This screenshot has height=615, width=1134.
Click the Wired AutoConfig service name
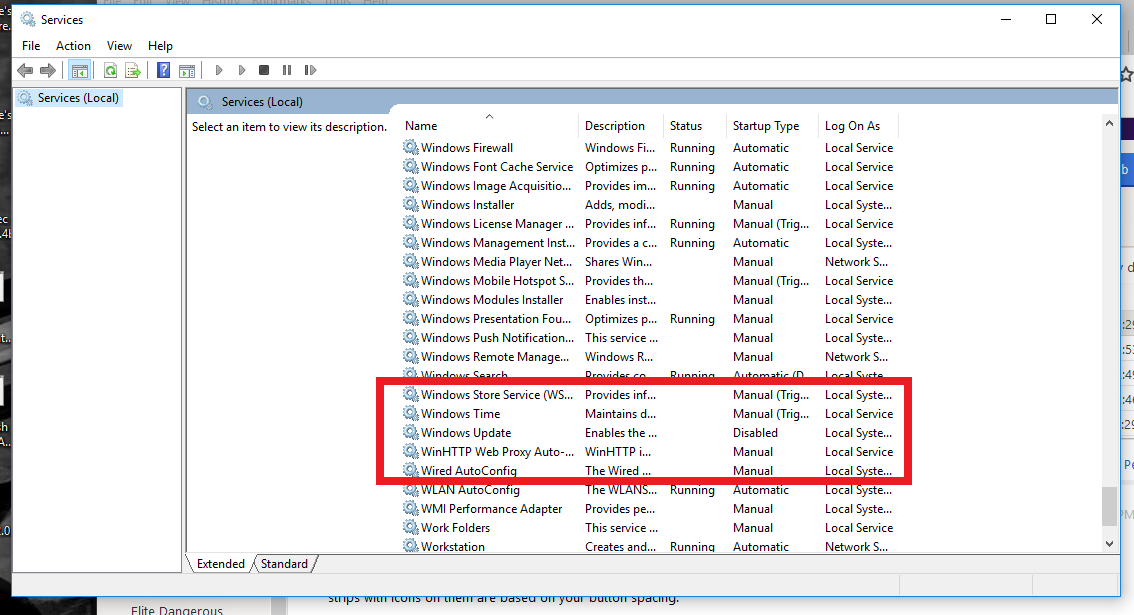pos(469,470)
